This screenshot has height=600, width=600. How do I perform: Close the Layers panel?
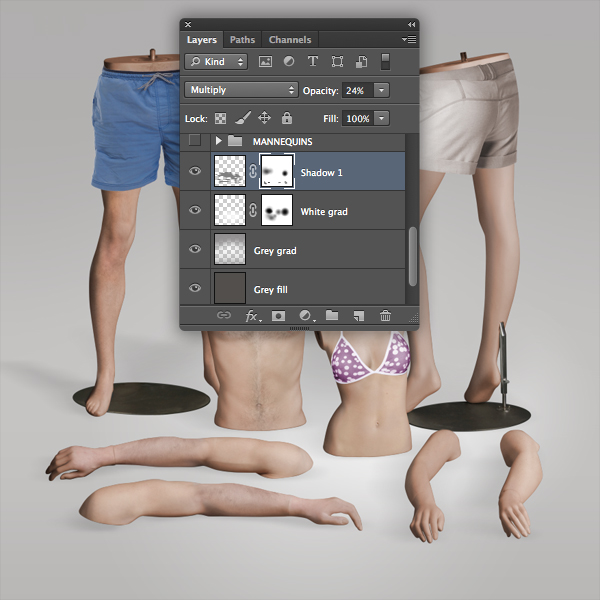coord(188,24)
